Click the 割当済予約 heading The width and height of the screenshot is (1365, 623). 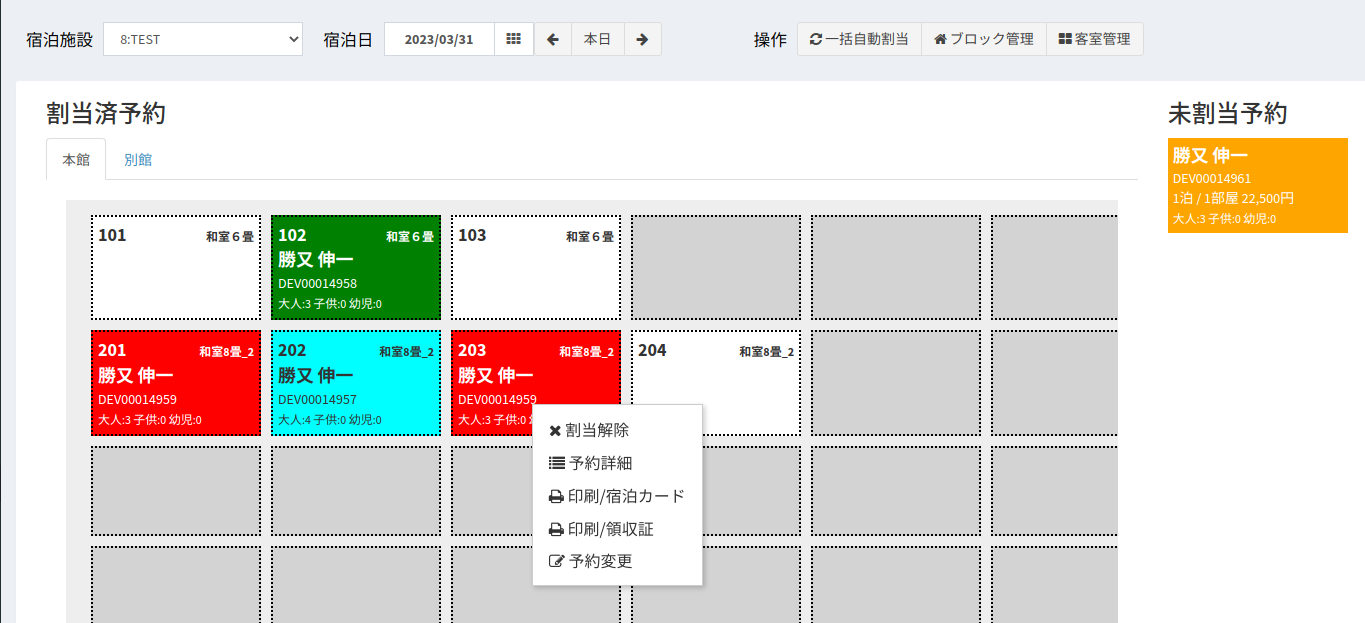pyautogui.click(x=106, y=114)
